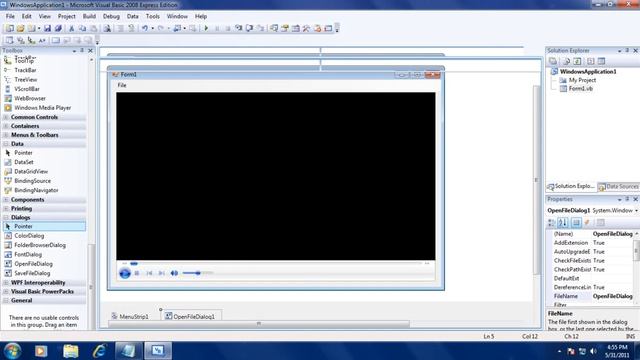Adjust the media player volume slider
The image size is (640, 360).
point(198,273)
